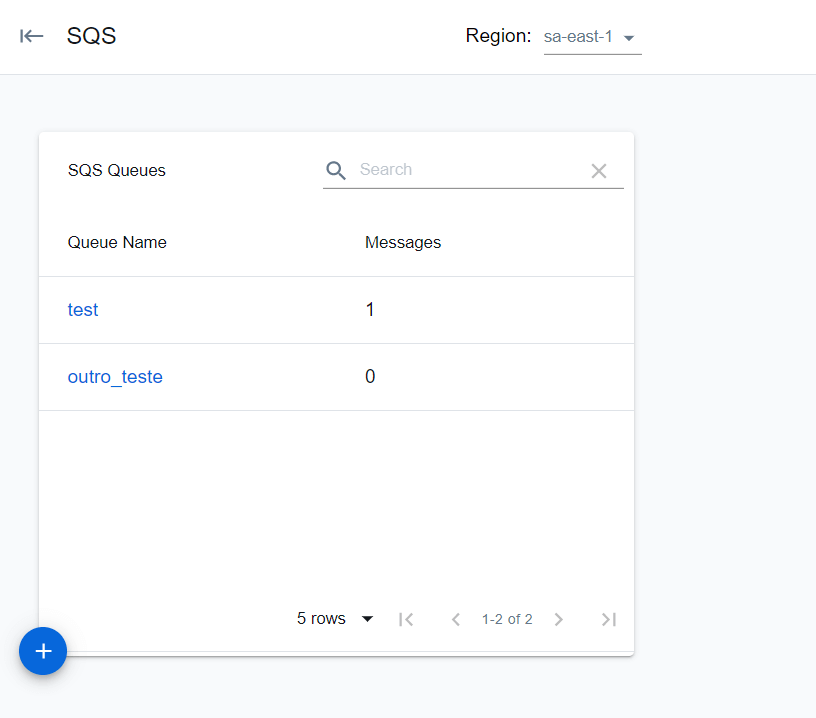
Task: Click the 1-2 of 2 pagination label
Action: pyautogui.click(x=507, y=619)
